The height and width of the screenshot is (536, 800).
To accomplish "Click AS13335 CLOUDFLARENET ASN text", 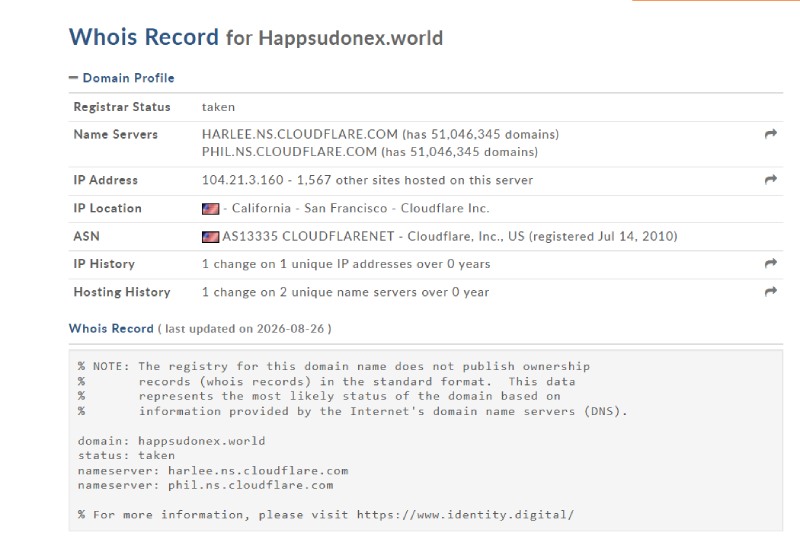I will (308, 237).
